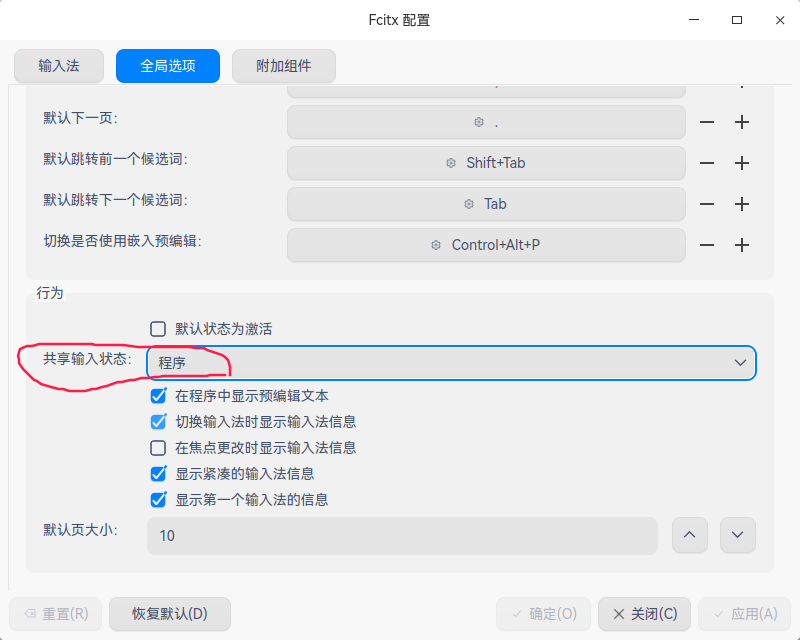Click the Shift+Tab shortcut key button
800x640 pixels.
[x=486, y=163]
